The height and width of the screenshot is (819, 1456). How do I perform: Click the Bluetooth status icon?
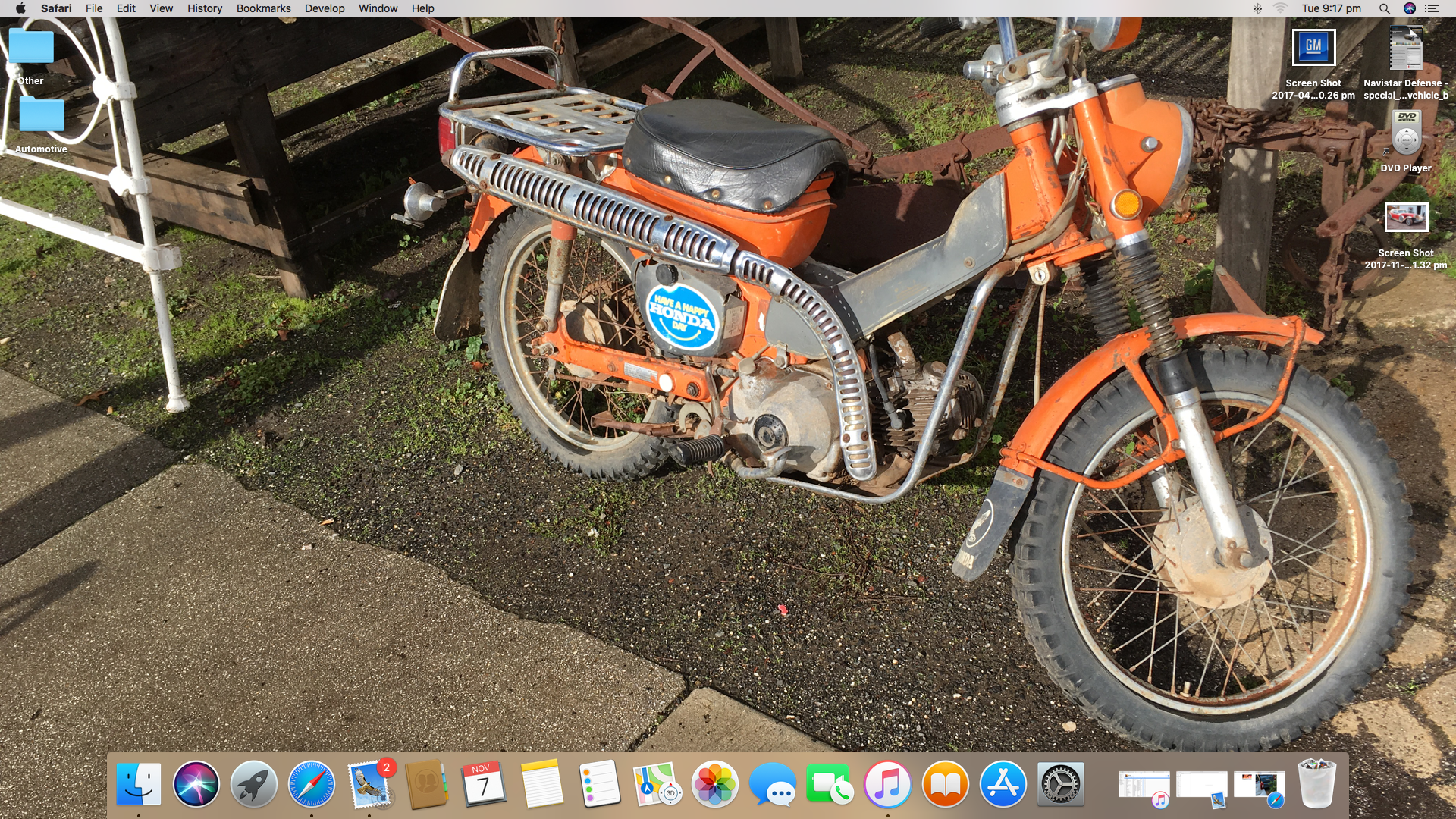[x=1257, y=8]
